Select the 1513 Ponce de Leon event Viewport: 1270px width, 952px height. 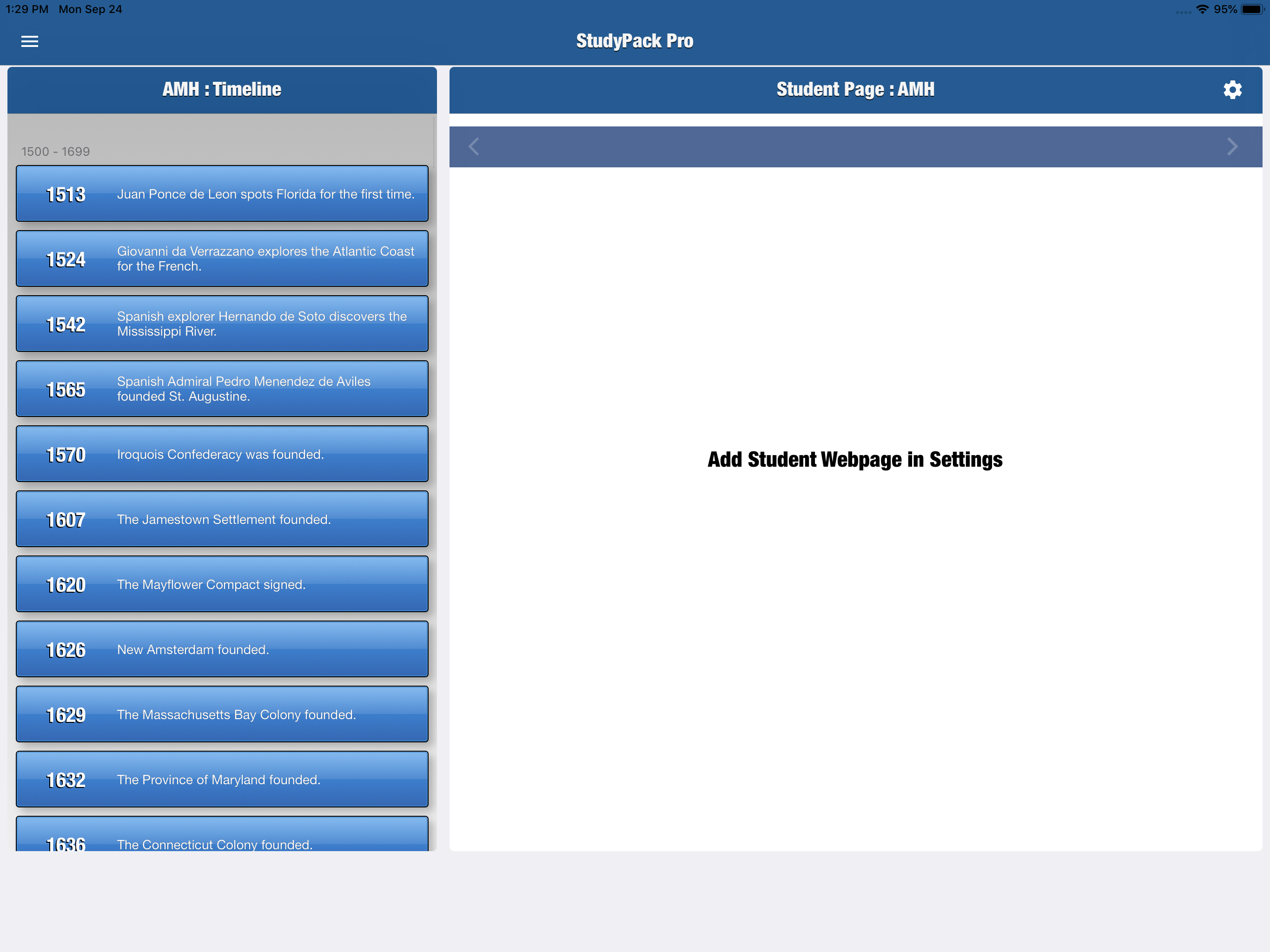222,194
